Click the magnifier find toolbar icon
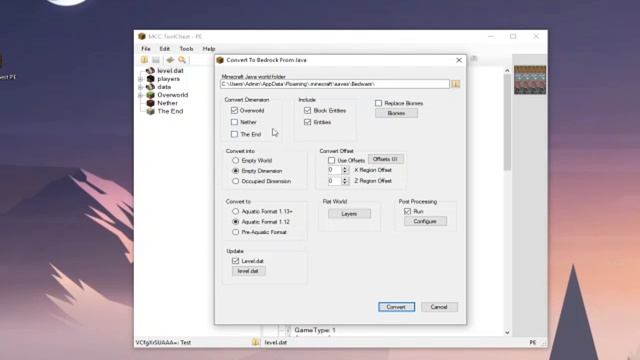This screenshot has width=640, height=360. 182,60
